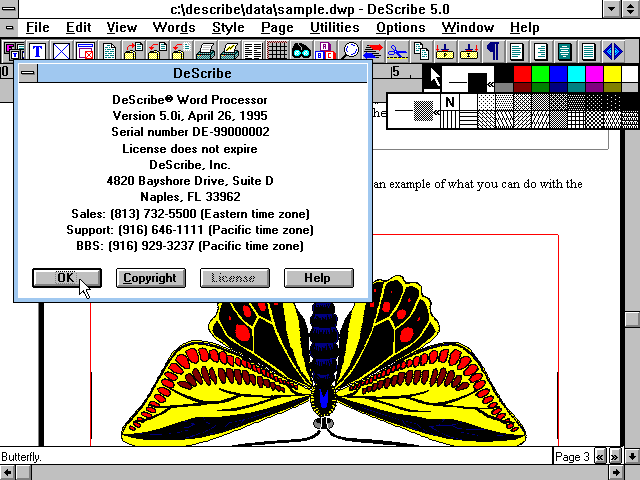The height and width of the screenshot is (480, 640).
Task: Click the blue crossed-box frame tool
Action: point(62,51)
